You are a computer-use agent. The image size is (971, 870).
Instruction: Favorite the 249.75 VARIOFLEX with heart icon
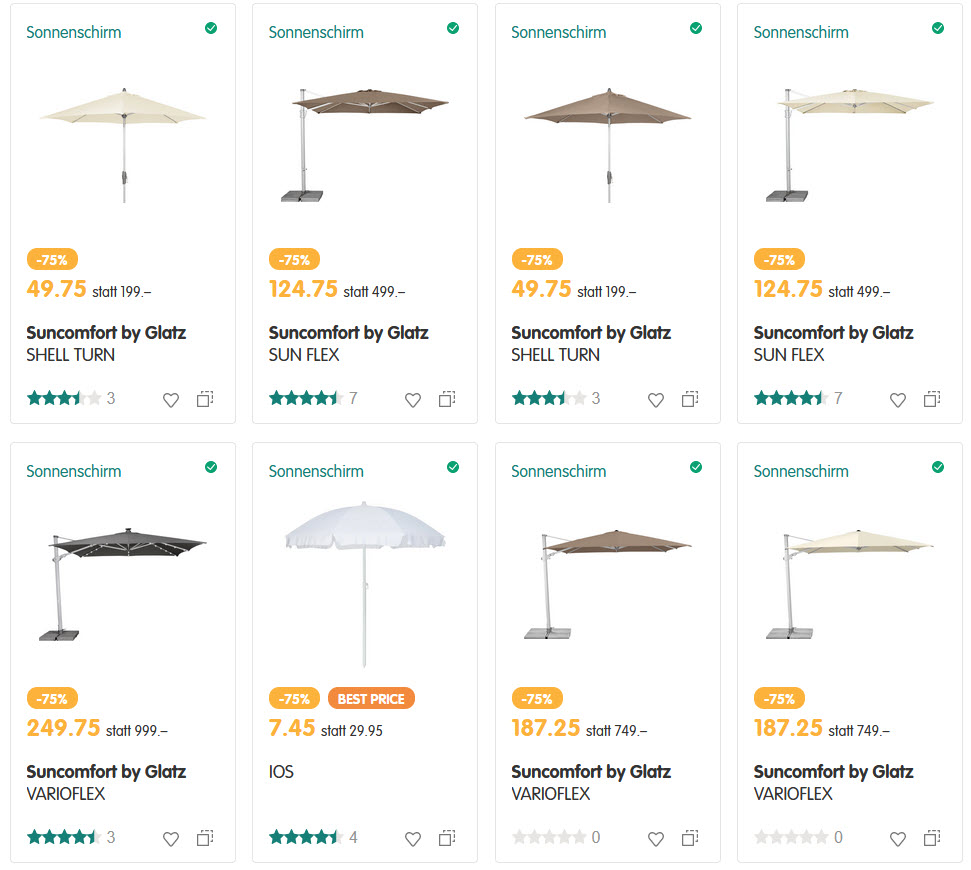click(171, 838)
